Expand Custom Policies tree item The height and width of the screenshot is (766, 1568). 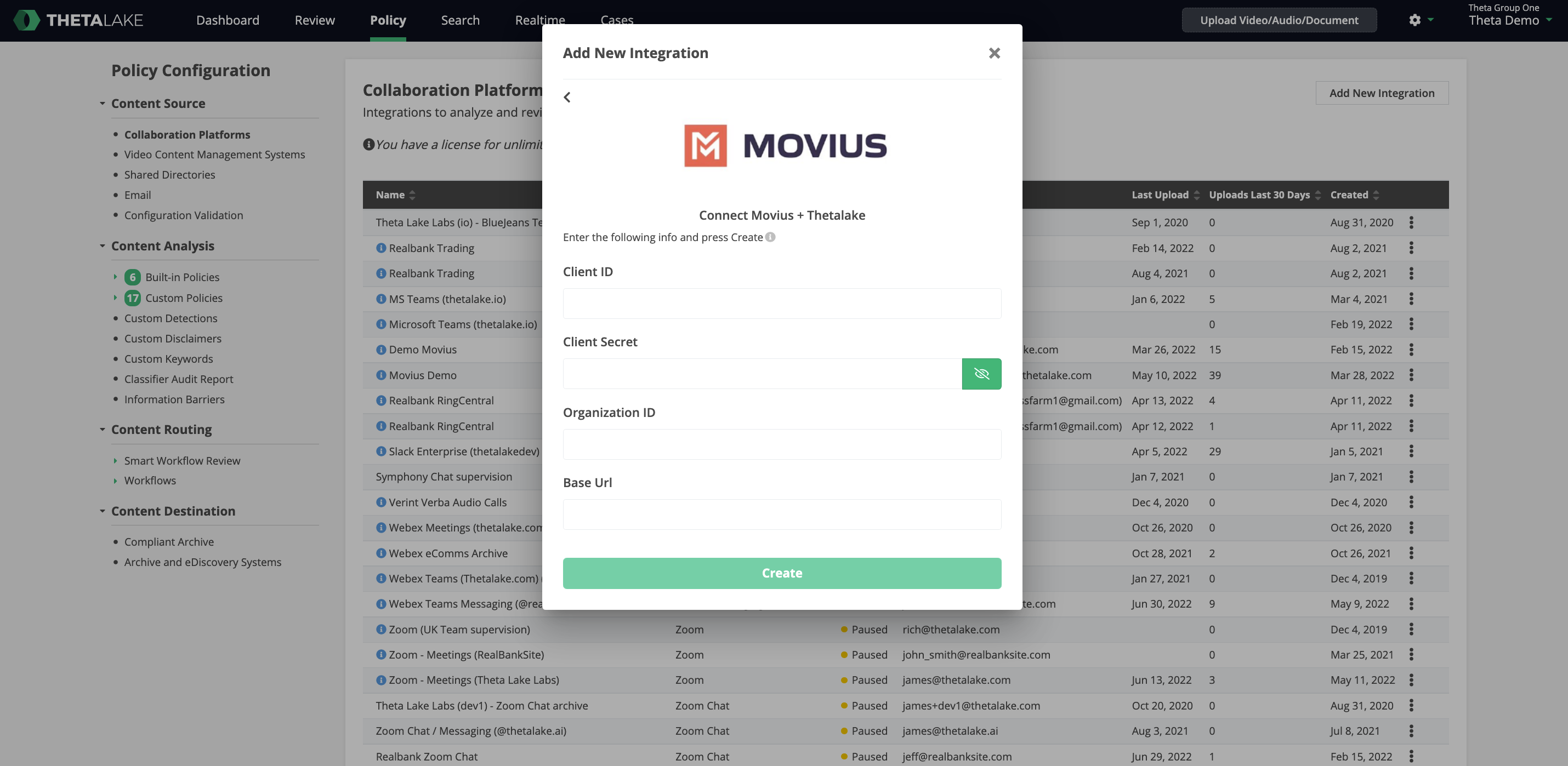pyautogui.click(x=115, y=298)
